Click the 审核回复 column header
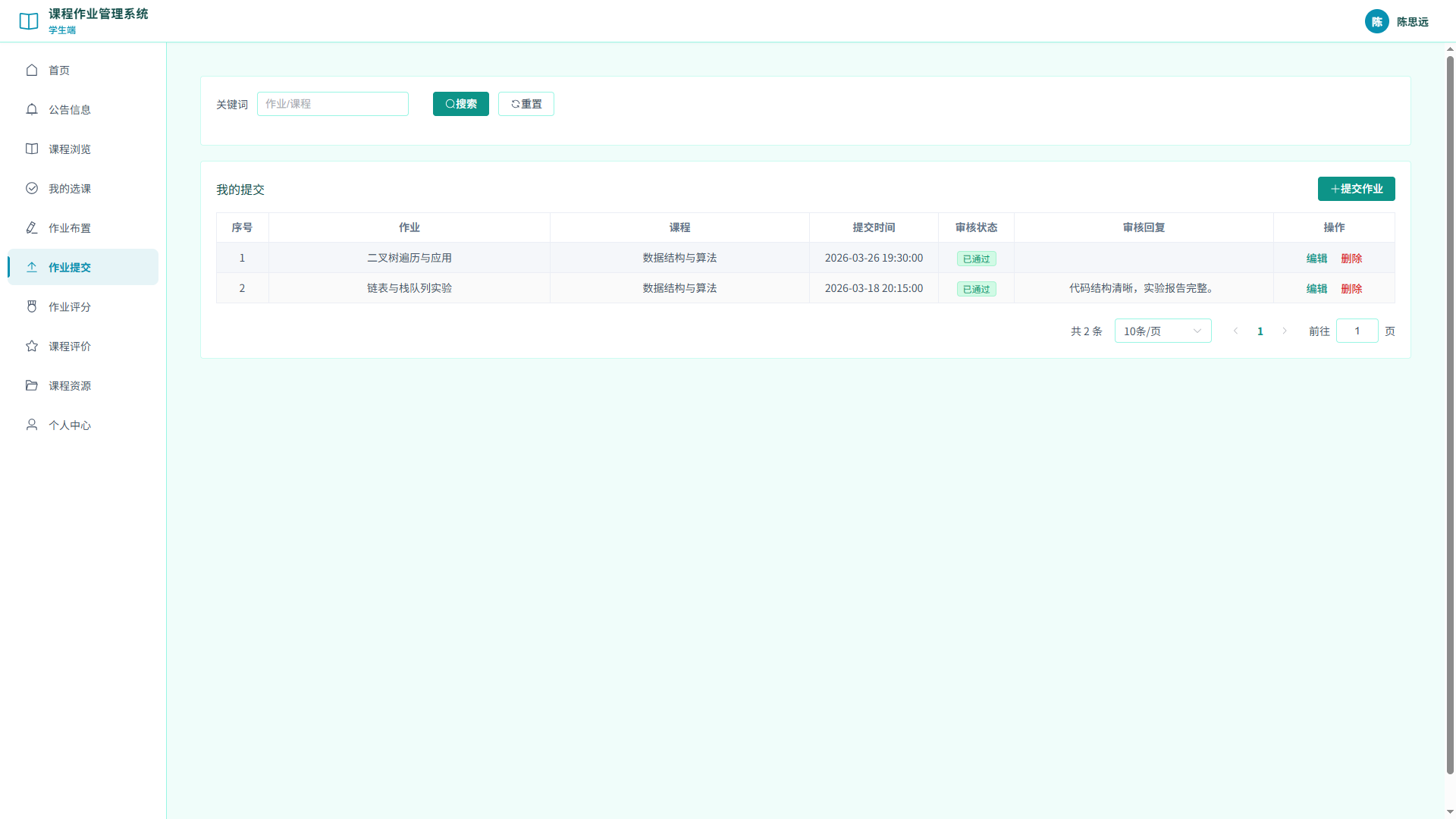The width and height of the screenshot is (1456, 819). pyautogui.click(x=1144, y=227)
